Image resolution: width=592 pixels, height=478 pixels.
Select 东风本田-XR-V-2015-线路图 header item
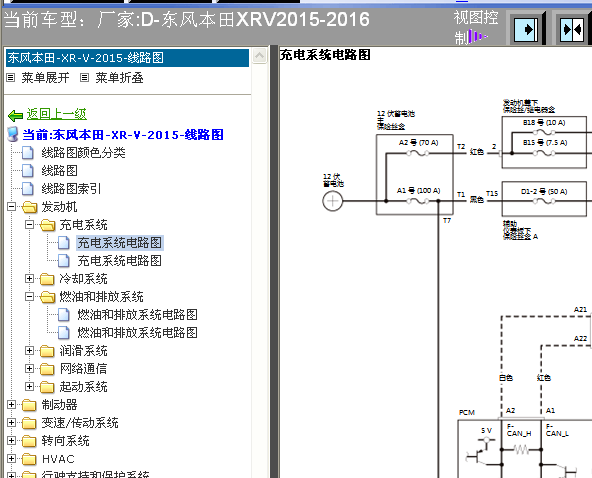127,58
